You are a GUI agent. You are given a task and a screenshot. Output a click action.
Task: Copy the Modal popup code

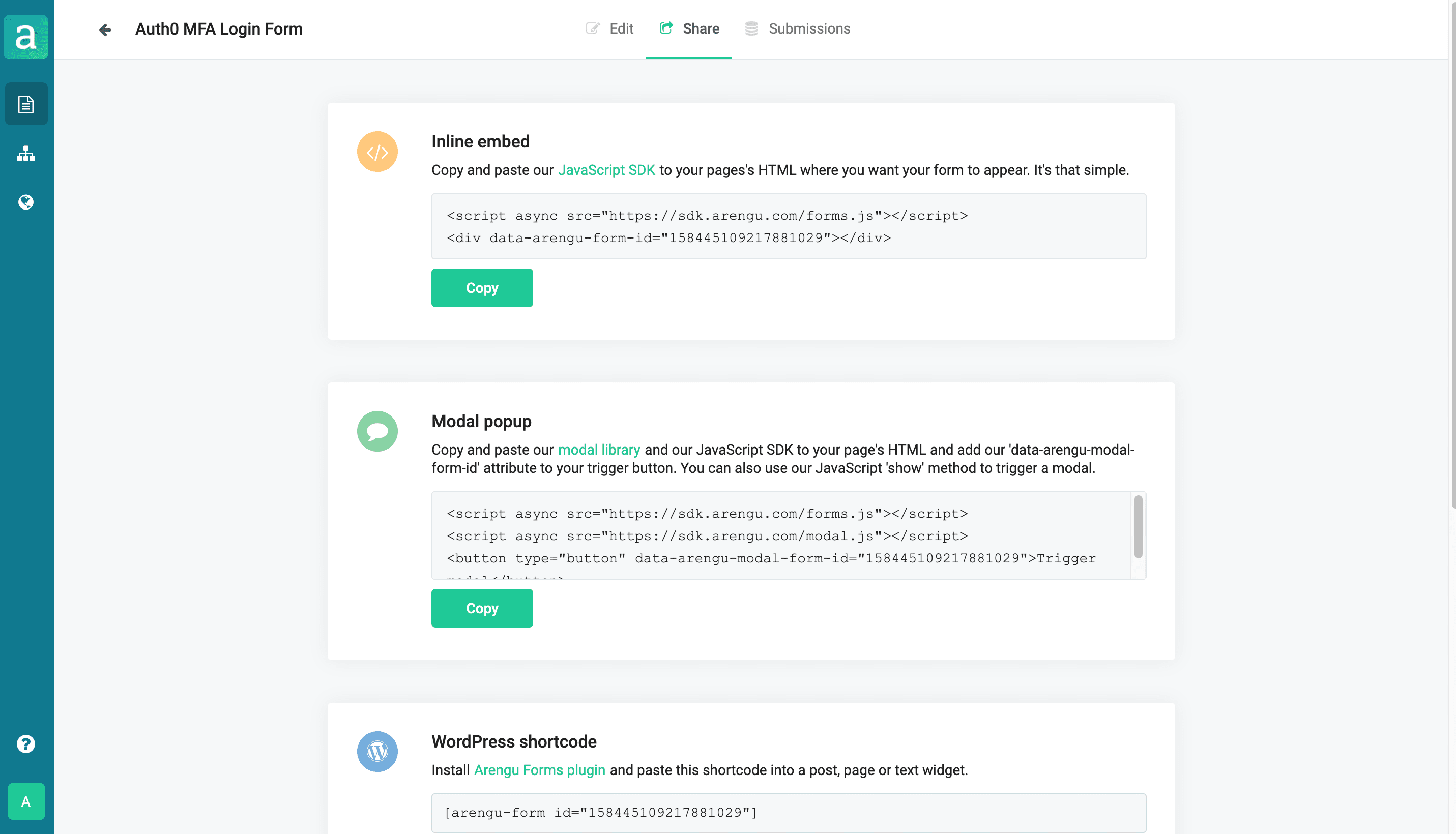[x=482, y=608]
